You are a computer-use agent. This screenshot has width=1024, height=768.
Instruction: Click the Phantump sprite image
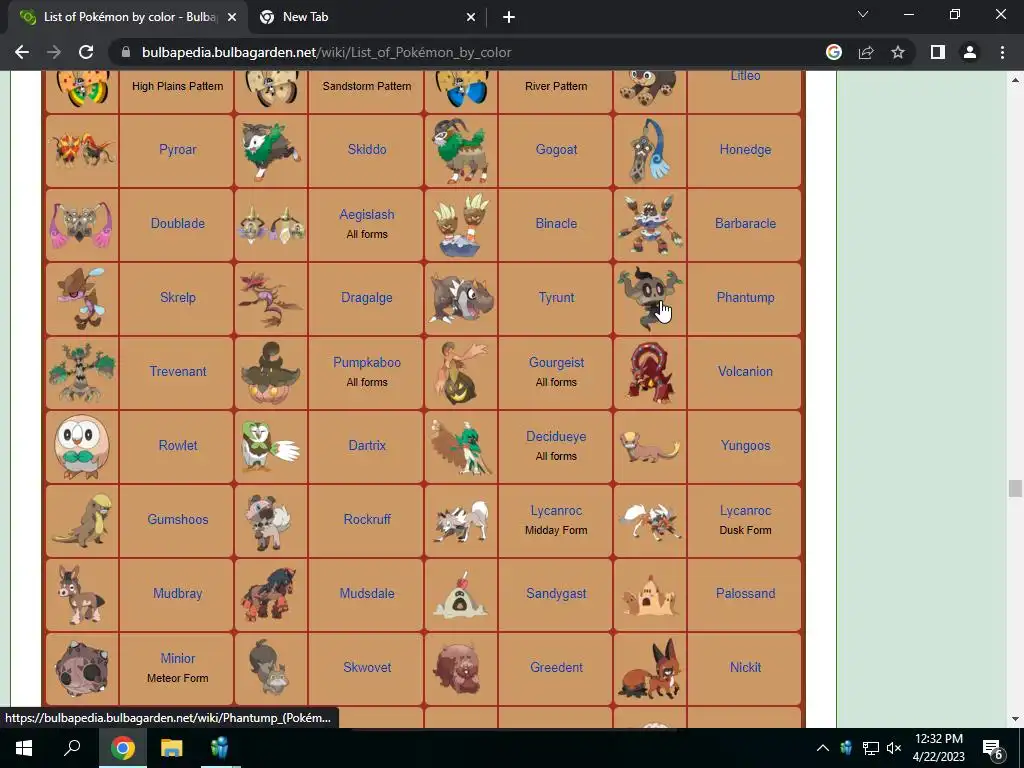tap(650, 298)
